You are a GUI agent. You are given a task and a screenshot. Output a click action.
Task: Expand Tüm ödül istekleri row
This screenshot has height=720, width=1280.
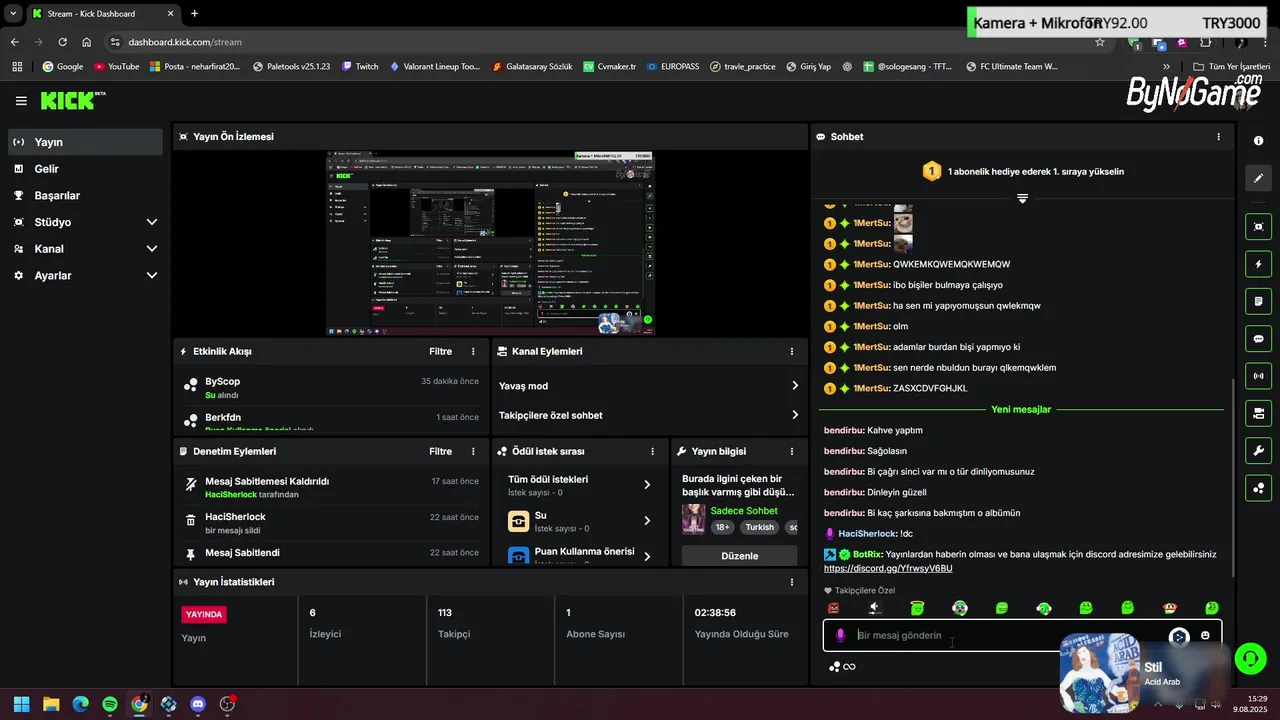coord(581,485)
